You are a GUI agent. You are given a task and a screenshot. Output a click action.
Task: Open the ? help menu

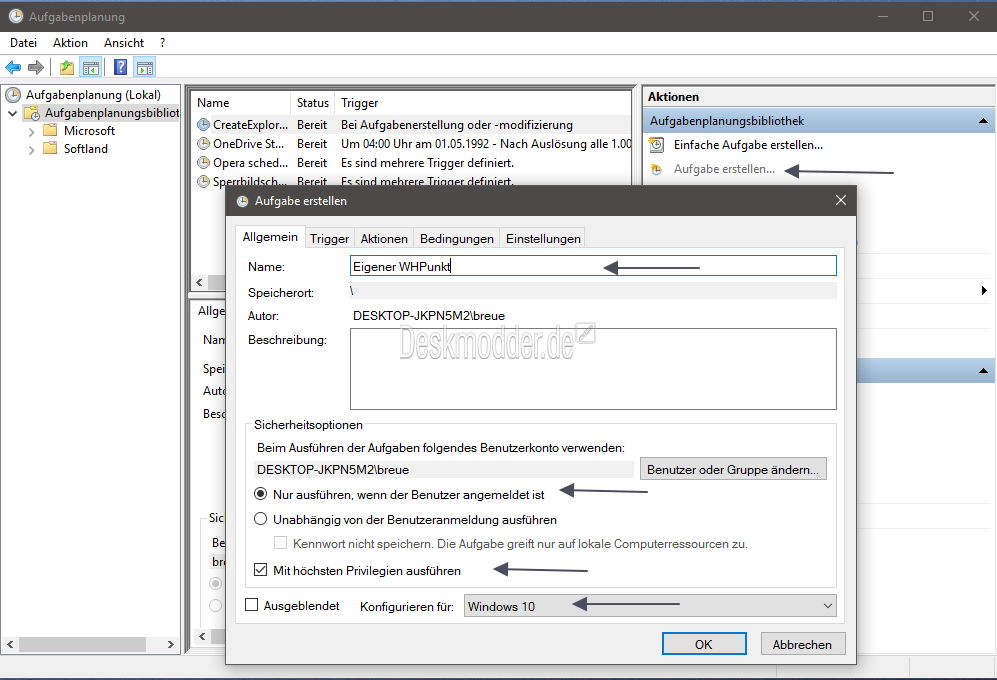point(163,43)
